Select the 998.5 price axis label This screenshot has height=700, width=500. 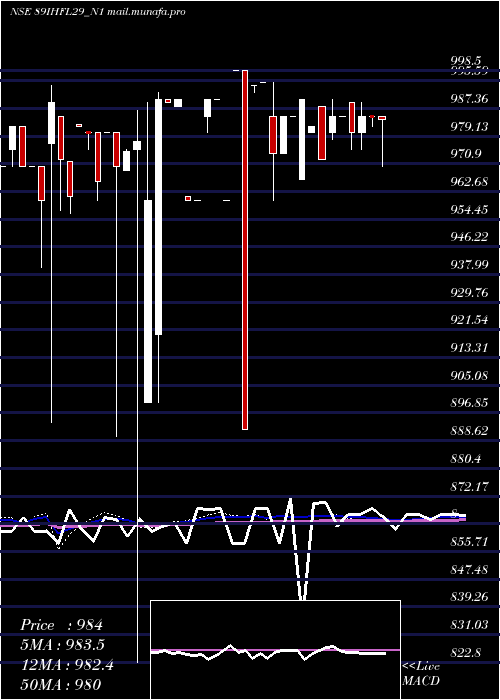[466, 60]
